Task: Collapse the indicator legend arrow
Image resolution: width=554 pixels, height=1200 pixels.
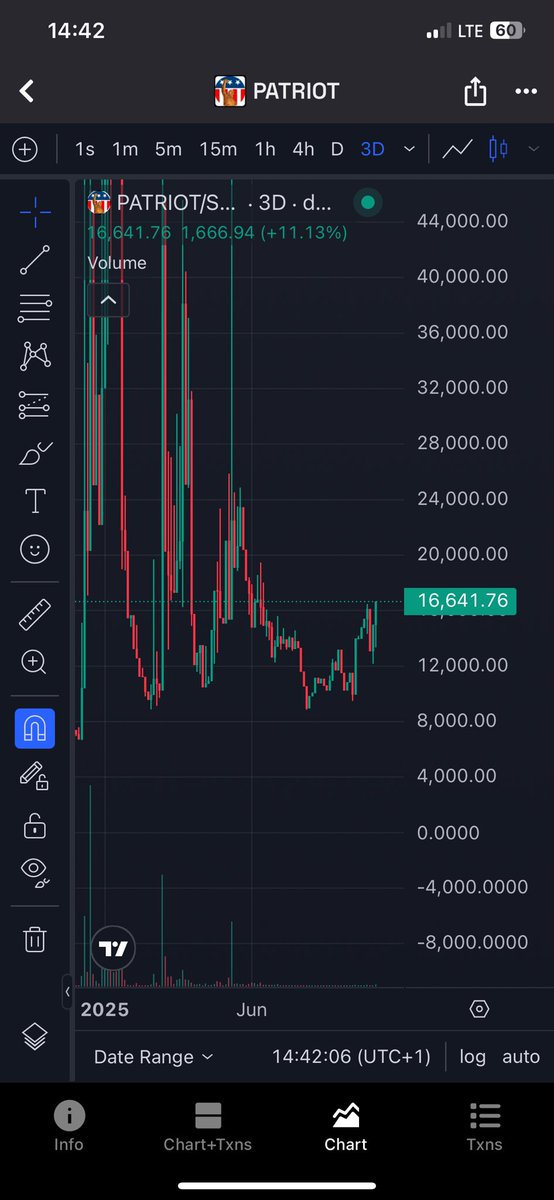Action: pyautogui.click(x=108, y=299)
